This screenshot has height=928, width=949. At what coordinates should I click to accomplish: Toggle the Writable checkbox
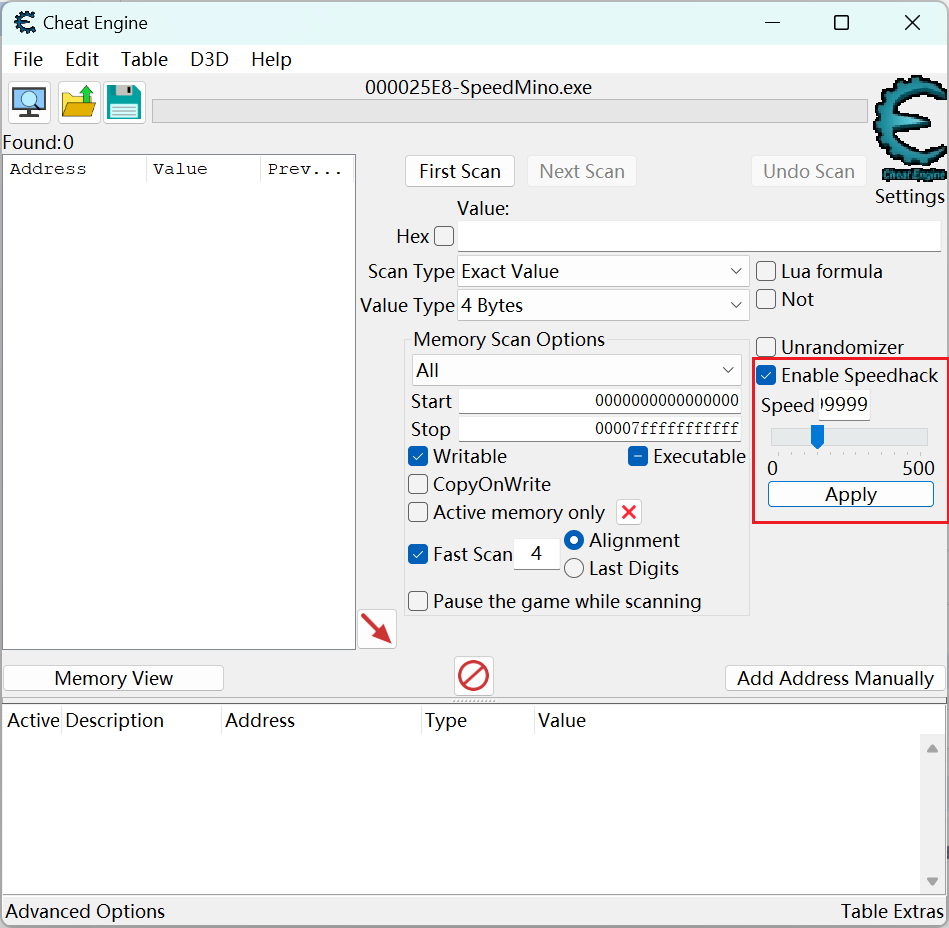pos(418,456)
